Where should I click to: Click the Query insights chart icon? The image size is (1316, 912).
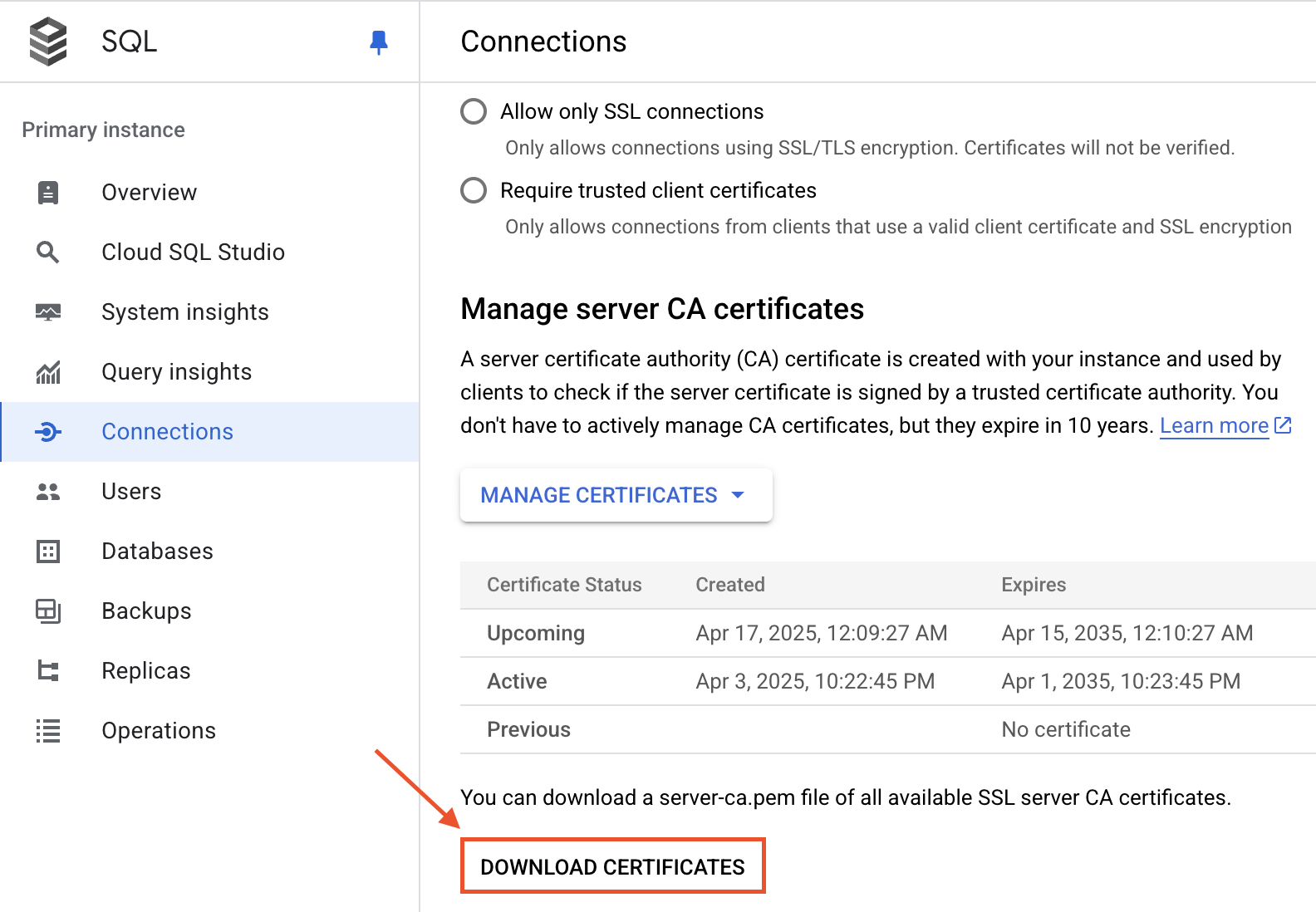coord(48,372)
